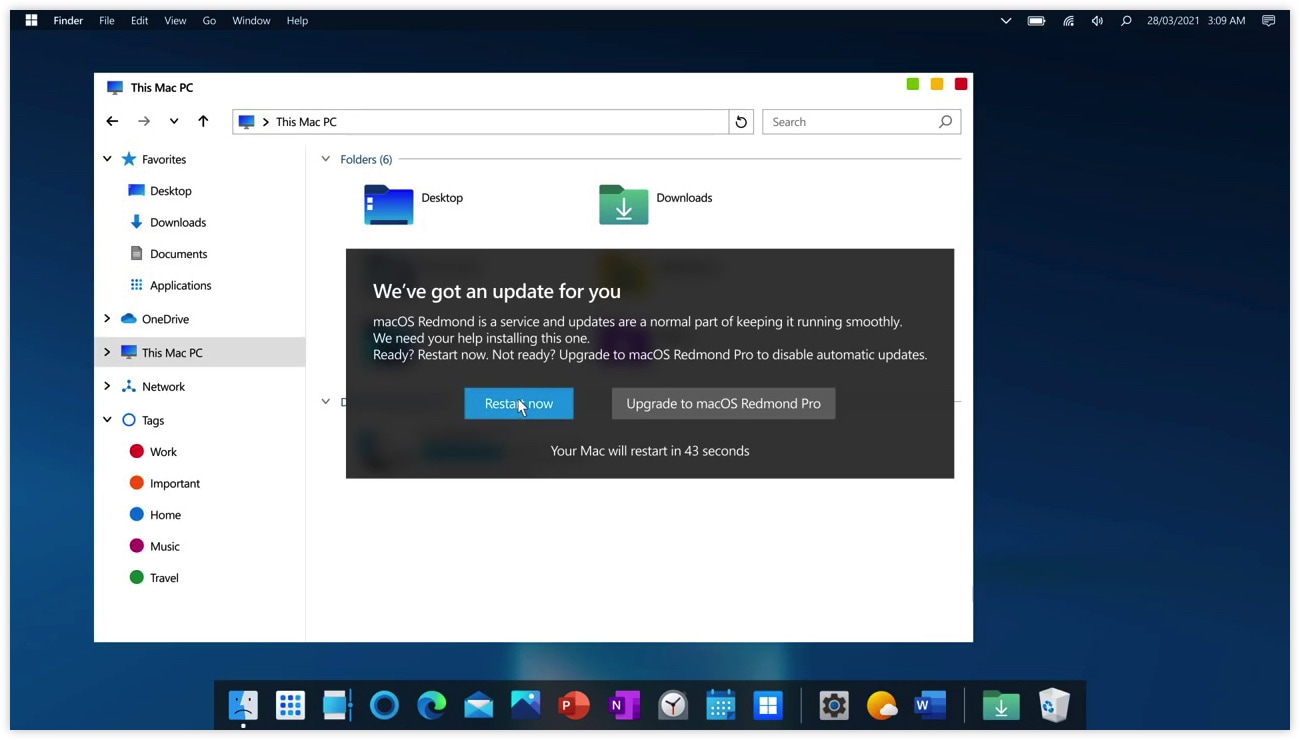Collapse the Favorites section
Image resolution: width=1300 pixels, height=740 pixels.
pos(107,159)
